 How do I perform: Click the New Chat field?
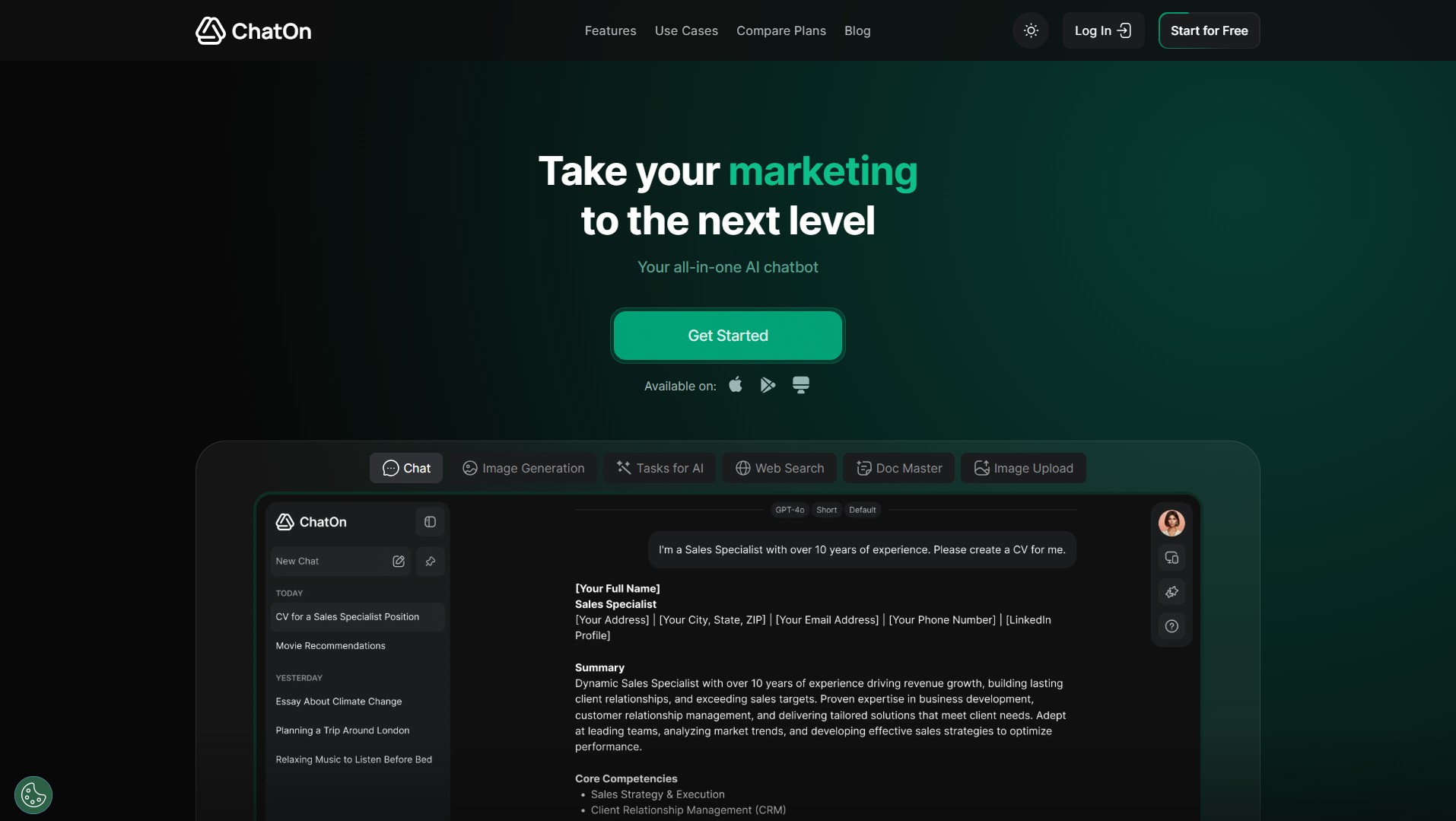point(340,562)
